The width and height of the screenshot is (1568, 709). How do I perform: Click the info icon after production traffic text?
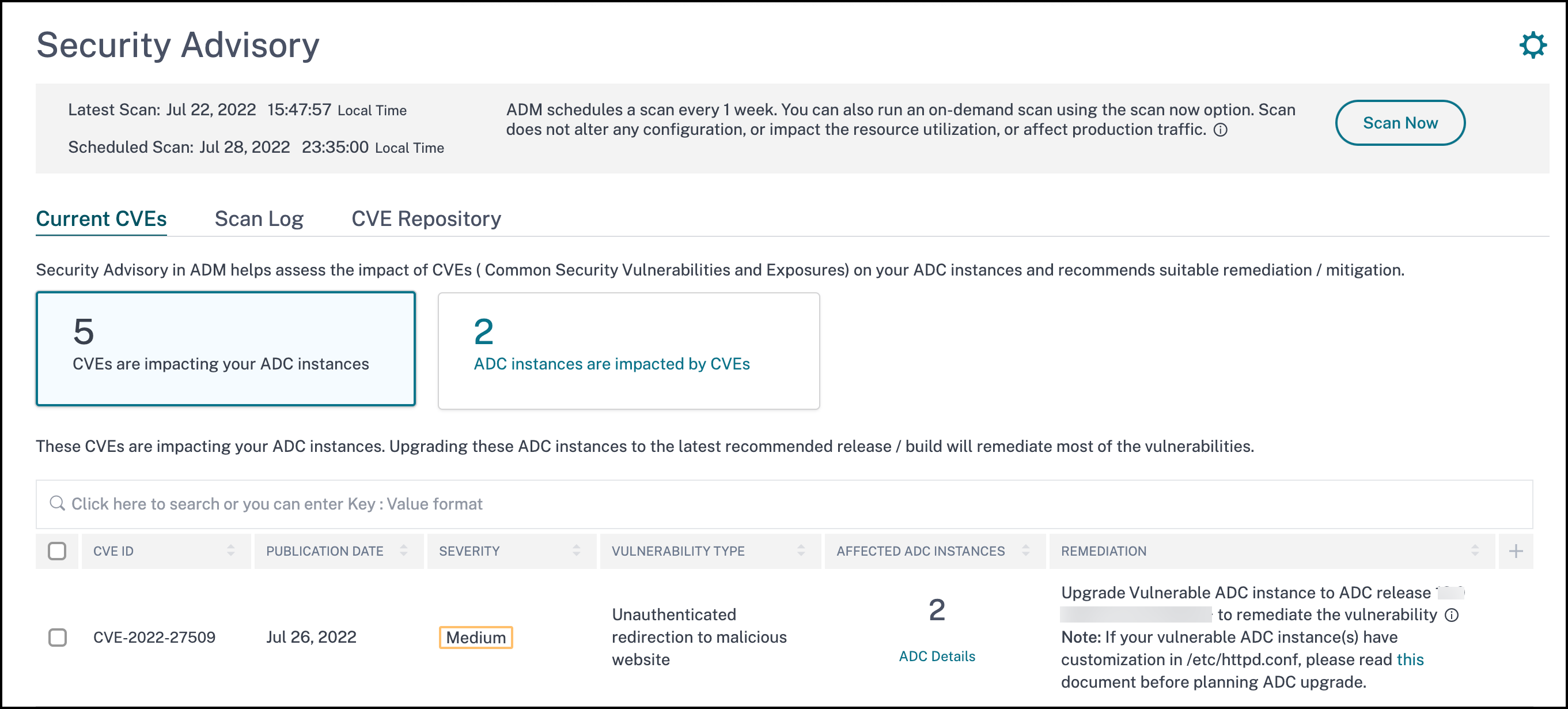click(x=1220, y=130)
